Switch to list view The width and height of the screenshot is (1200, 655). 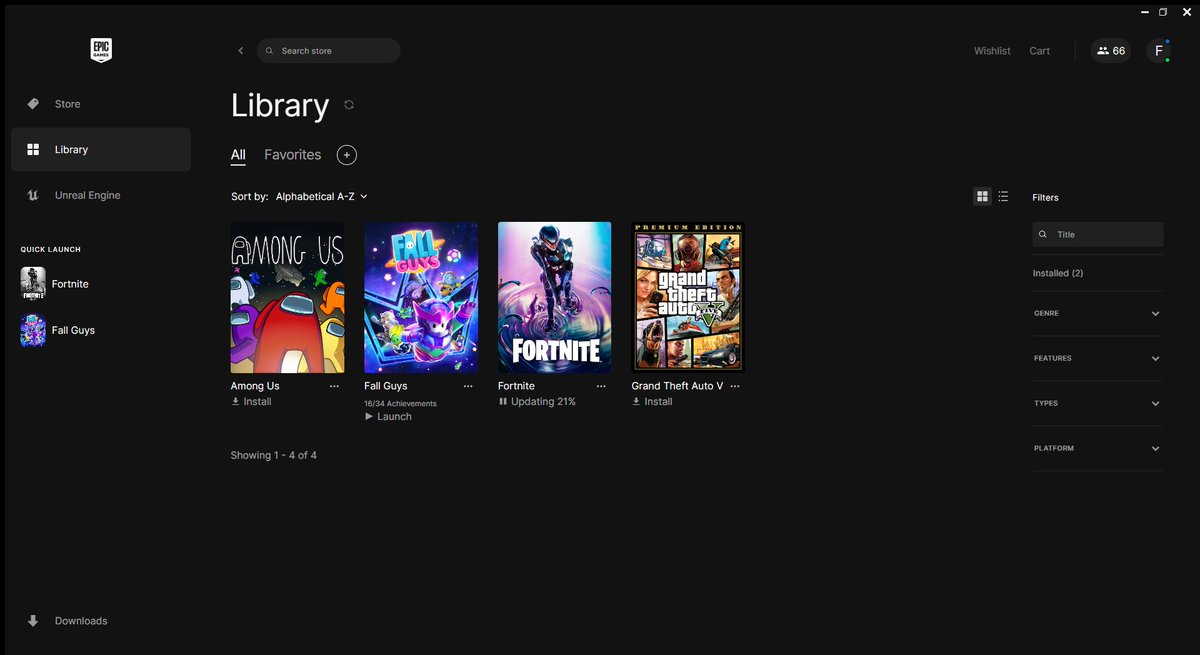click(1003, 197)
